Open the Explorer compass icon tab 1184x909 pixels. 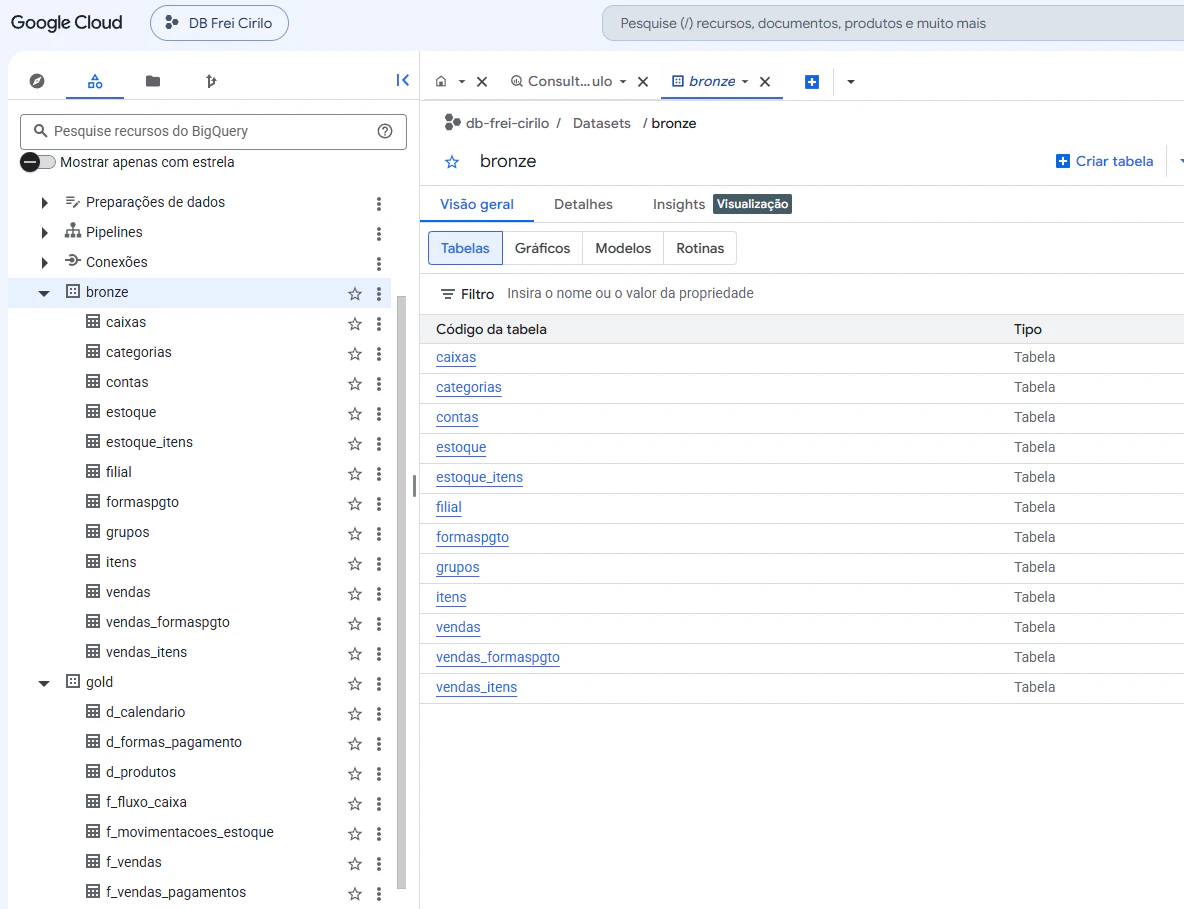[x=37, y=81]
